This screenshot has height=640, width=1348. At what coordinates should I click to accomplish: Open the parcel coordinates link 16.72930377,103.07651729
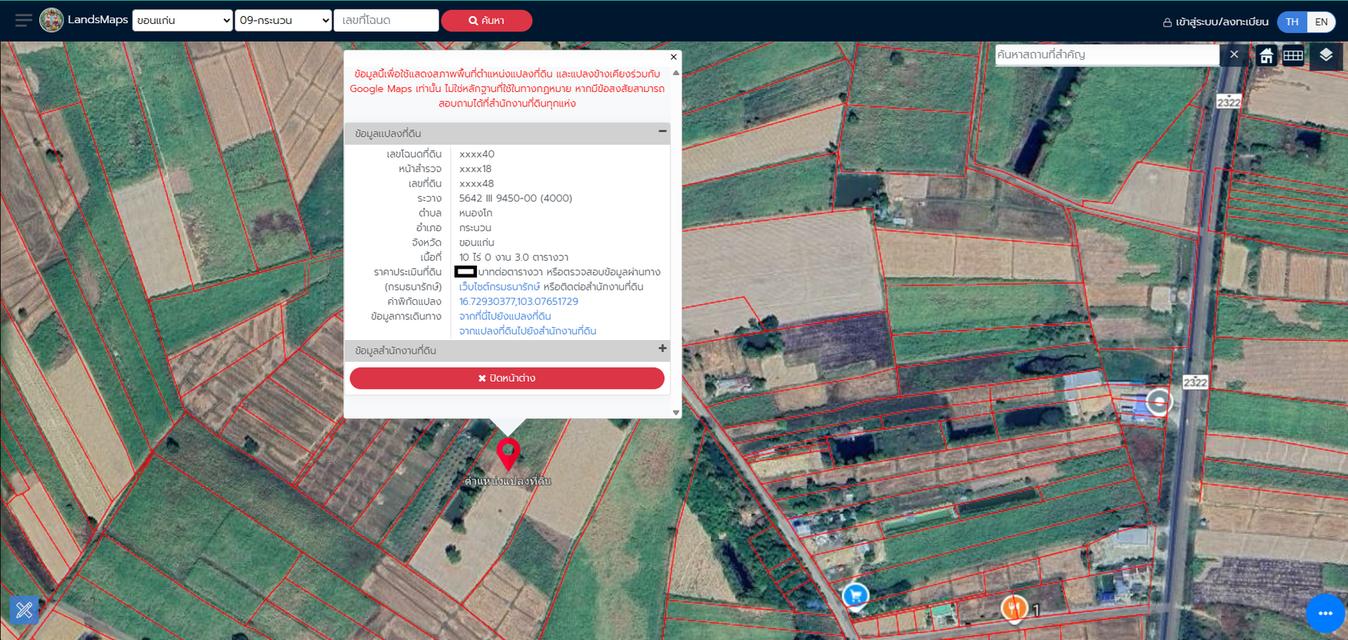(518, 301)
